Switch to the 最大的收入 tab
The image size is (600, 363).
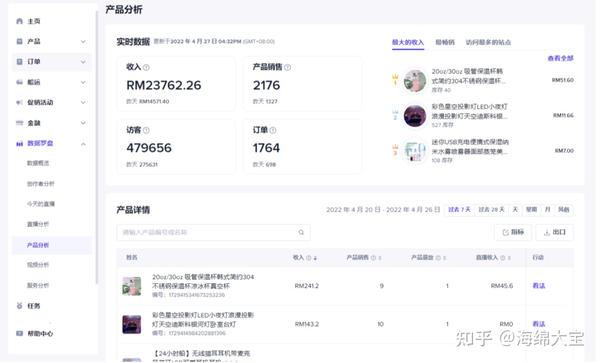click(408, 42)
